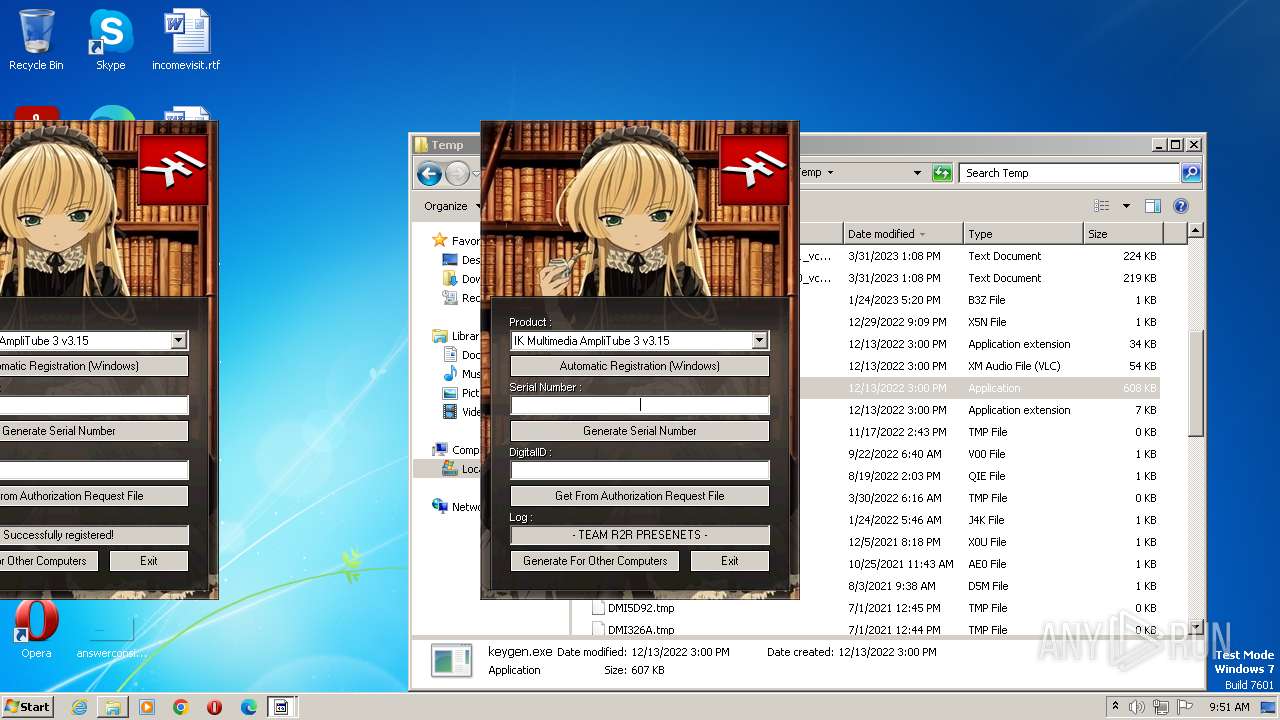Select the highlighted 608 KB Application row
The height and width of the screenshot is (720, 1280).
(980, 388)
